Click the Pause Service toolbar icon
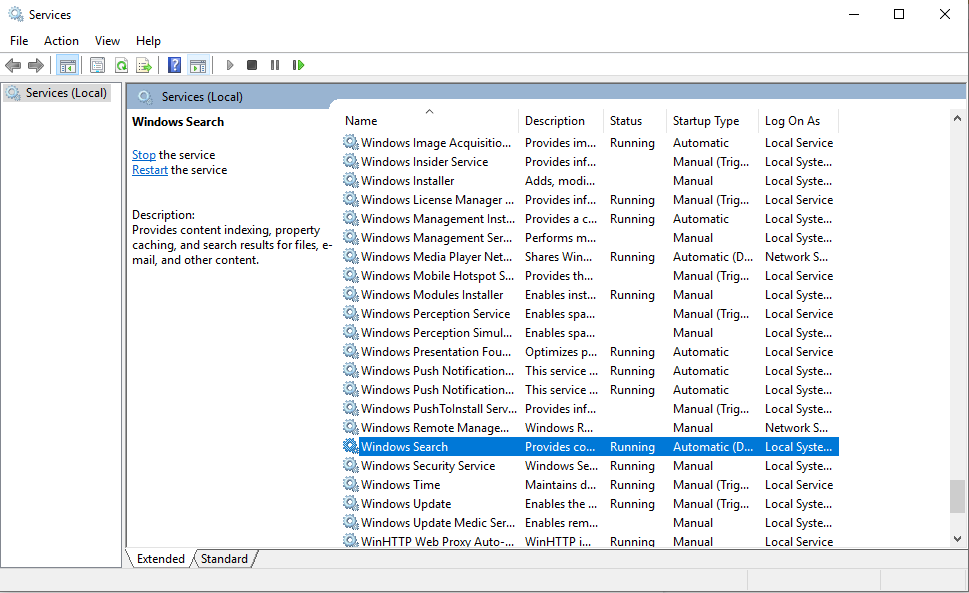969x593 pixels. [x=275, y=65]
